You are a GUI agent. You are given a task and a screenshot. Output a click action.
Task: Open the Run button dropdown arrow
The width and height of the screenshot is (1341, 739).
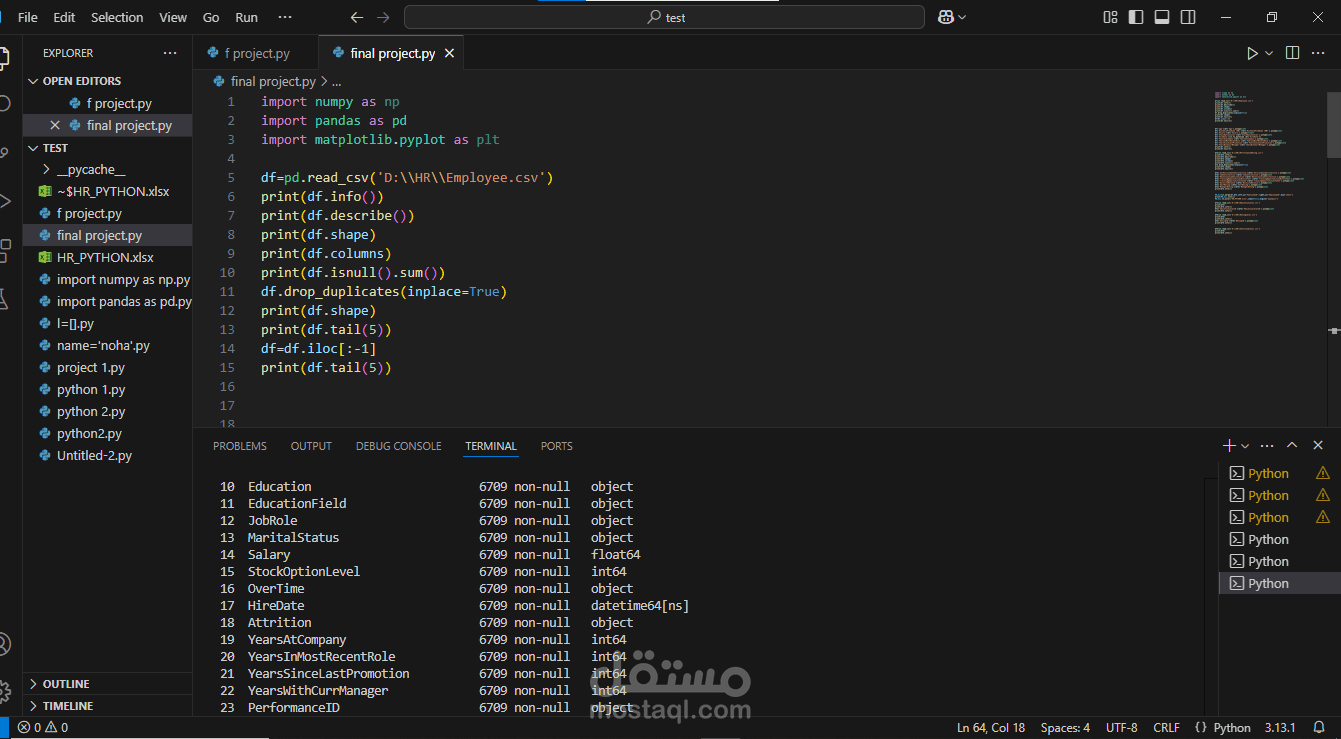pos(1269,53)
